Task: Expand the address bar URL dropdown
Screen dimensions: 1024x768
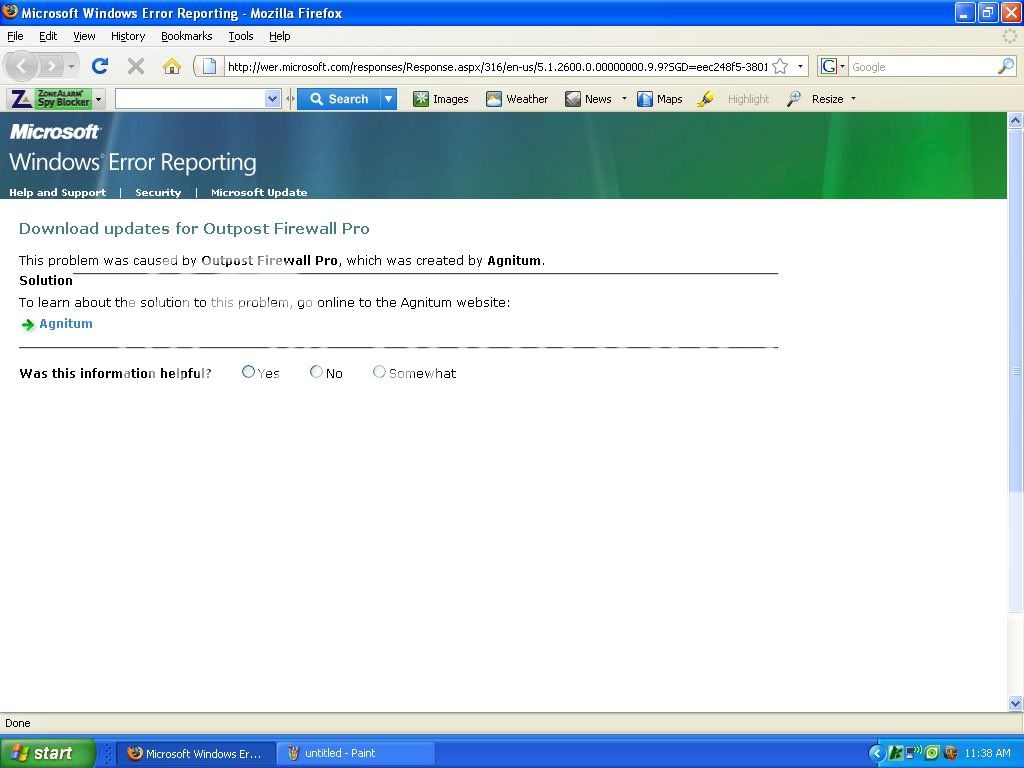Action: 800,66
